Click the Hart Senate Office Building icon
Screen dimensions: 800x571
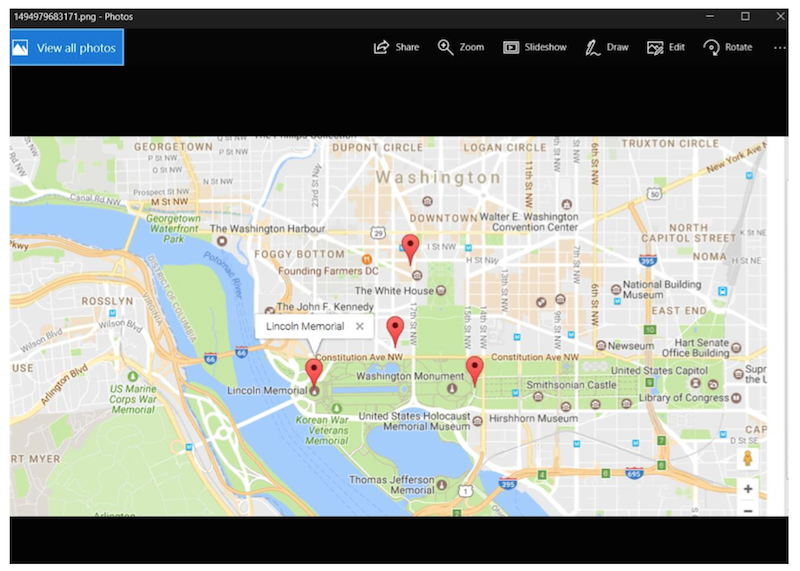736,348
